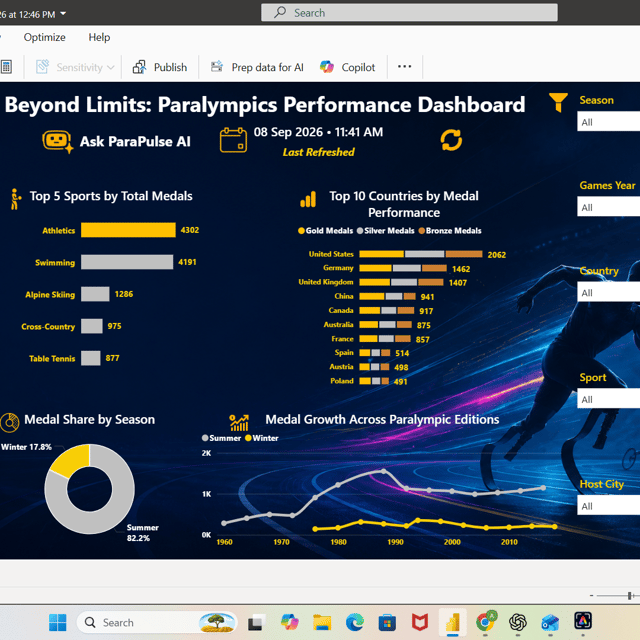Select the Swimming bar in sports chart

[x=127, y=262]
